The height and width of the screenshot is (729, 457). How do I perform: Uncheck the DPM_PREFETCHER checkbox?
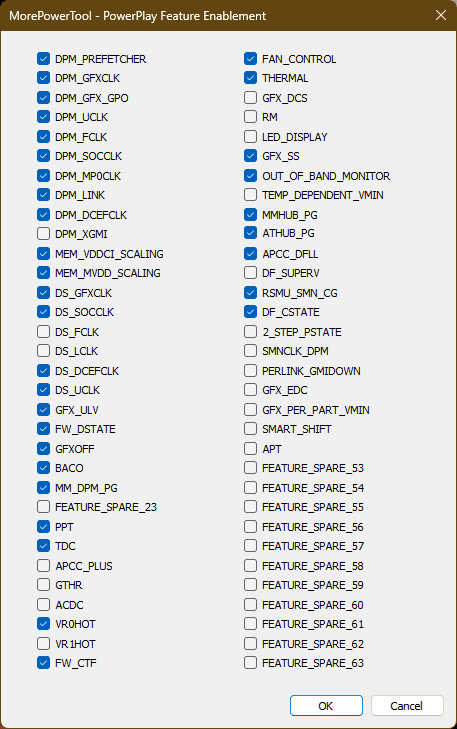[43, 59]
